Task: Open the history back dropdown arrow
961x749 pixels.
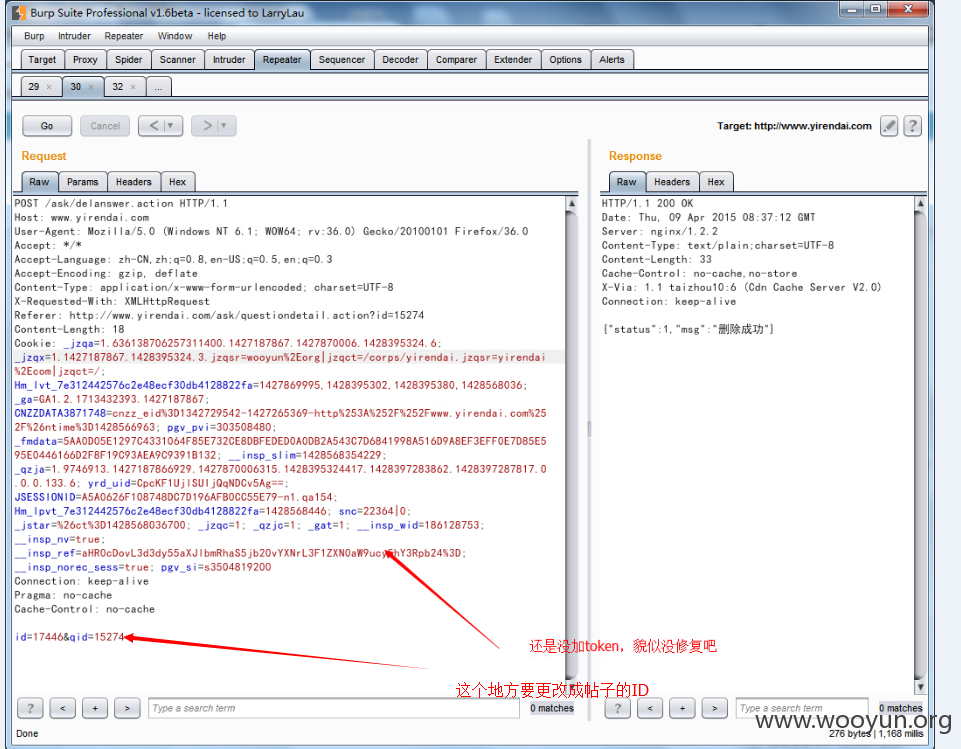Action: (170, 126)
